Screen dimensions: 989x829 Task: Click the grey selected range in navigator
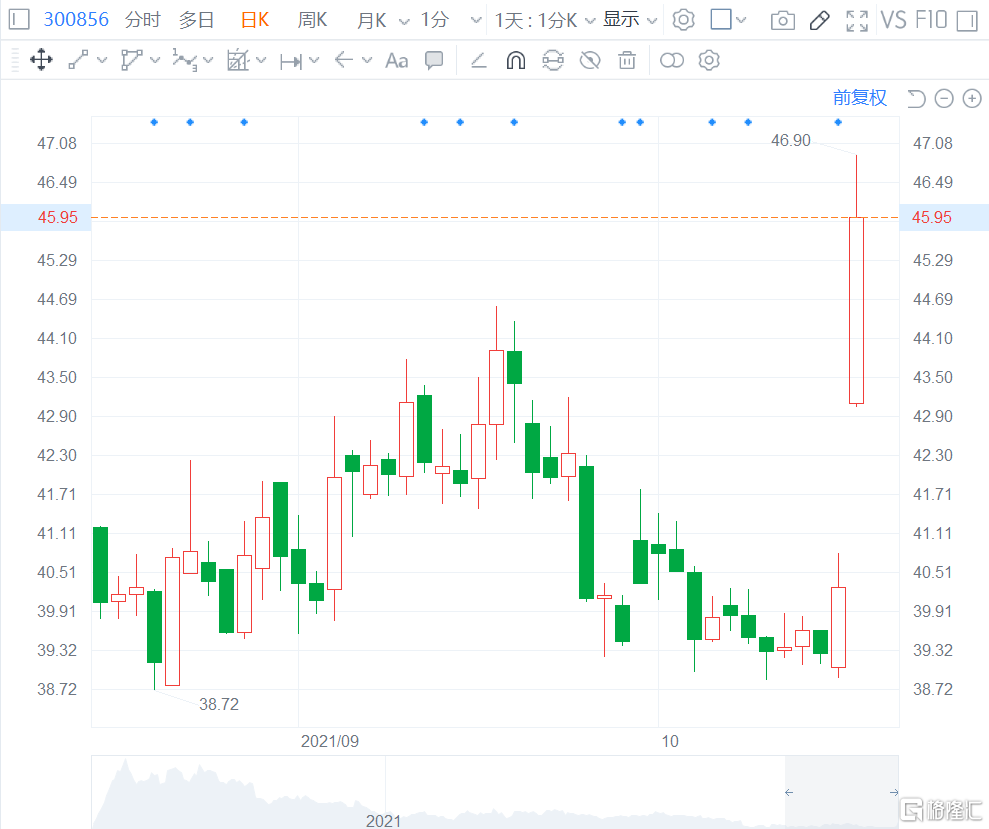click(x=841, y=792)
